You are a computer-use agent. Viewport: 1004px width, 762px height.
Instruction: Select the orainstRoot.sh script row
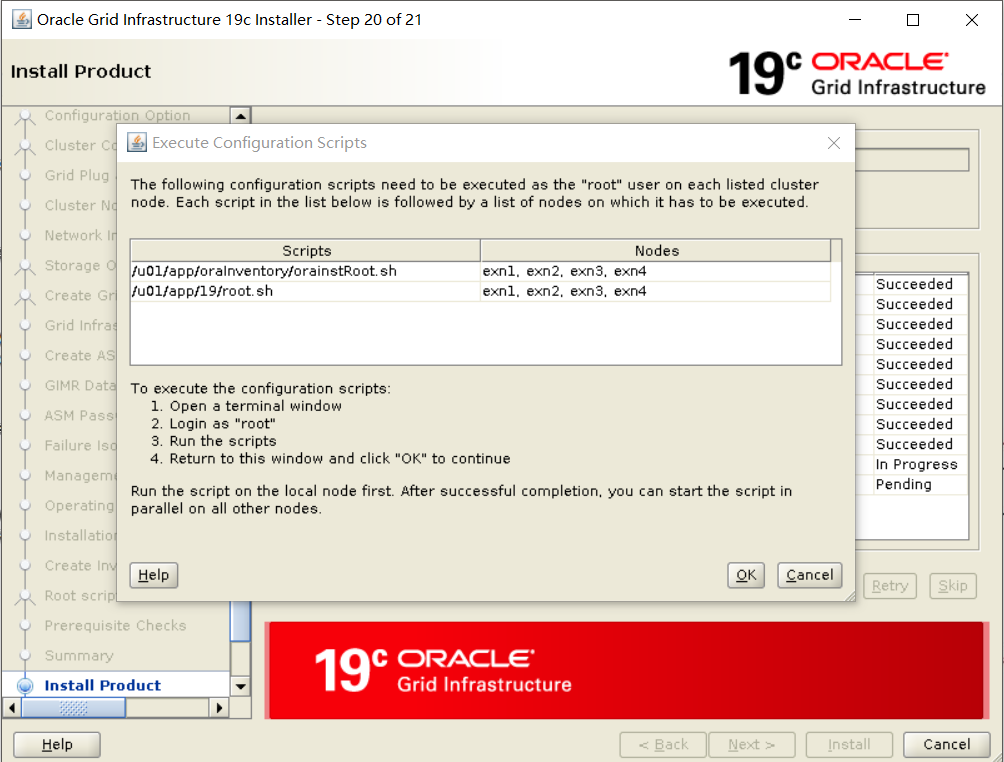click(480, 272)
